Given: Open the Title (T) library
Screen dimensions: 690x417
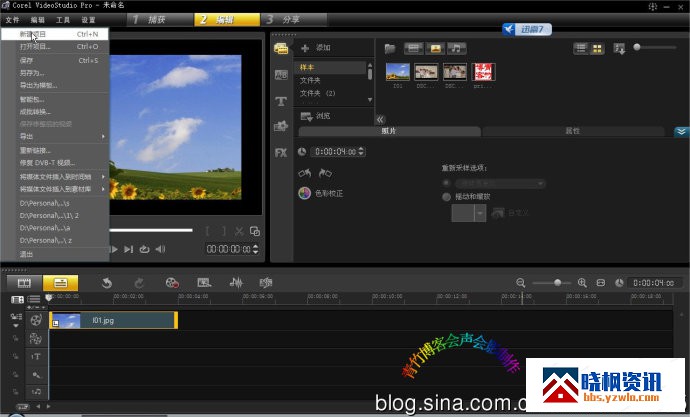Looking at the screenshot, I should tap(281, 101).
